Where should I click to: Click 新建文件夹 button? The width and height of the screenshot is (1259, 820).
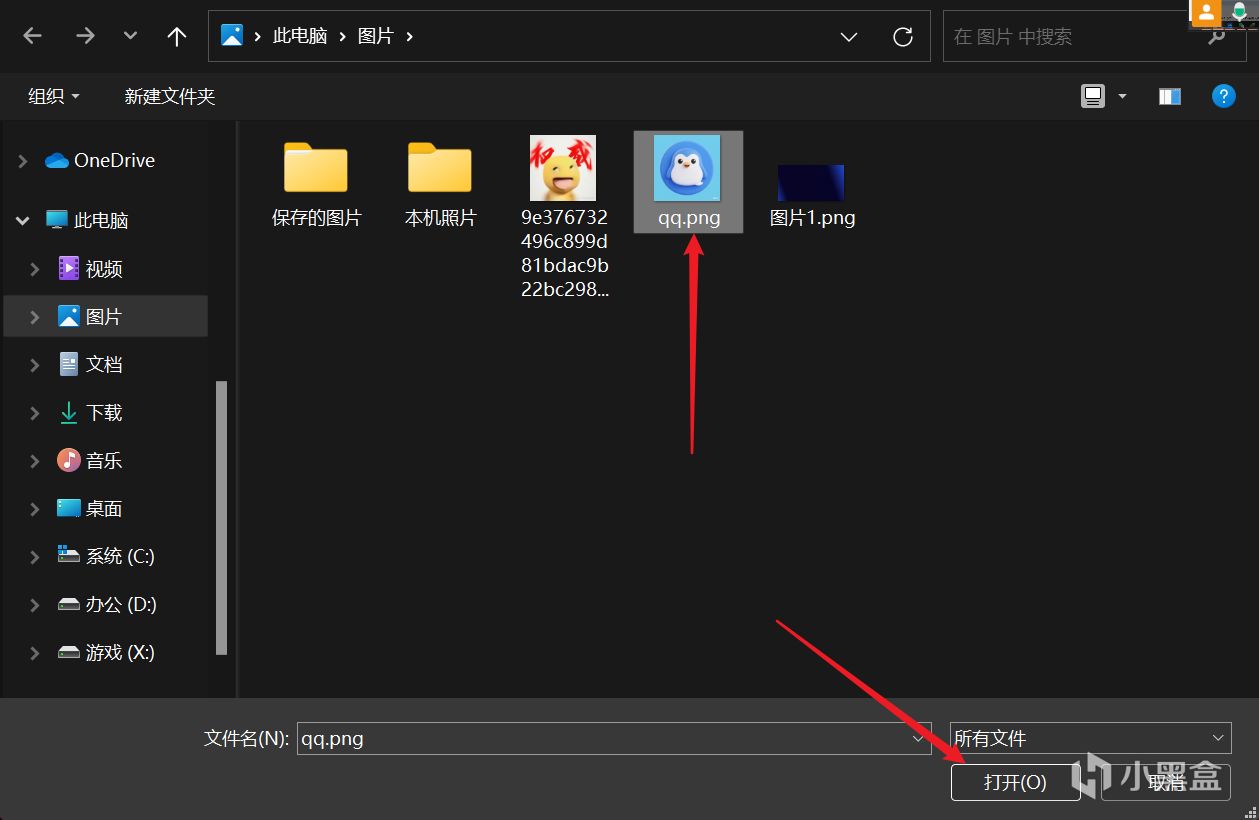pos(170,96)
